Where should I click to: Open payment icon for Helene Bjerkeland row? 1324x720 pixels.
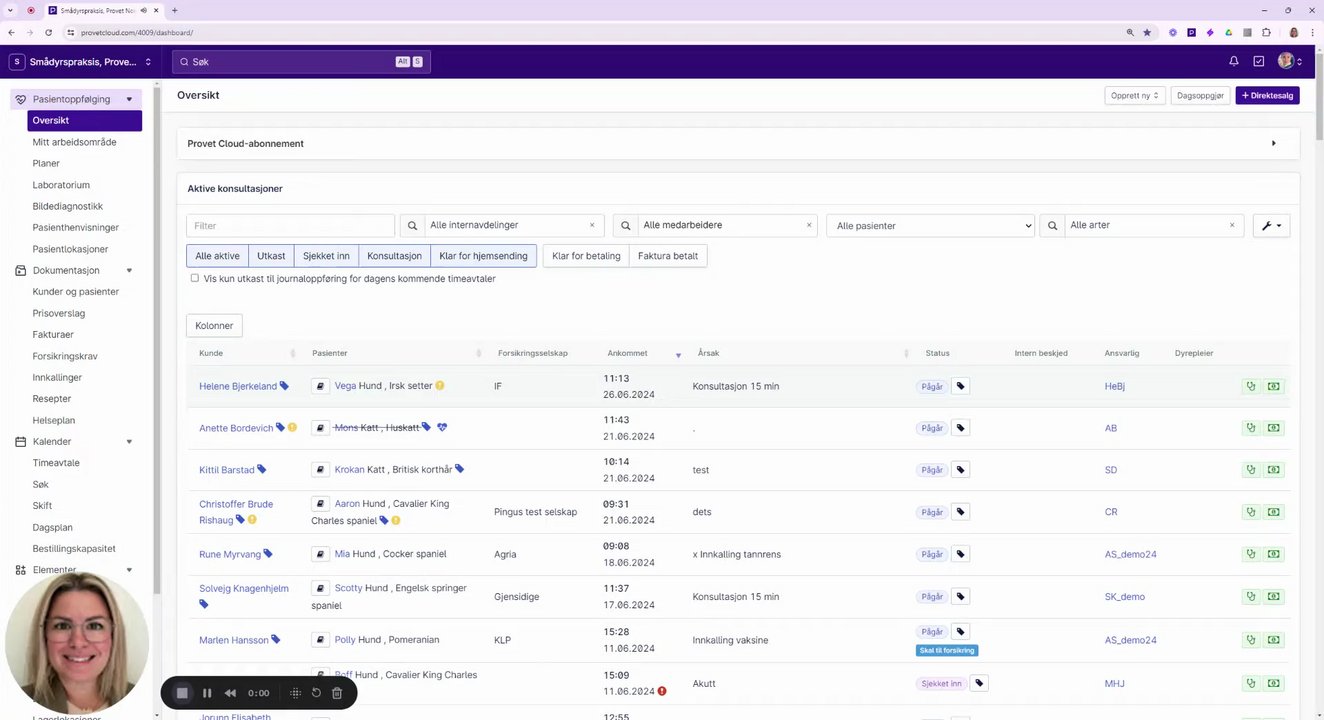pyautogui.click(x=1273, y=386)
